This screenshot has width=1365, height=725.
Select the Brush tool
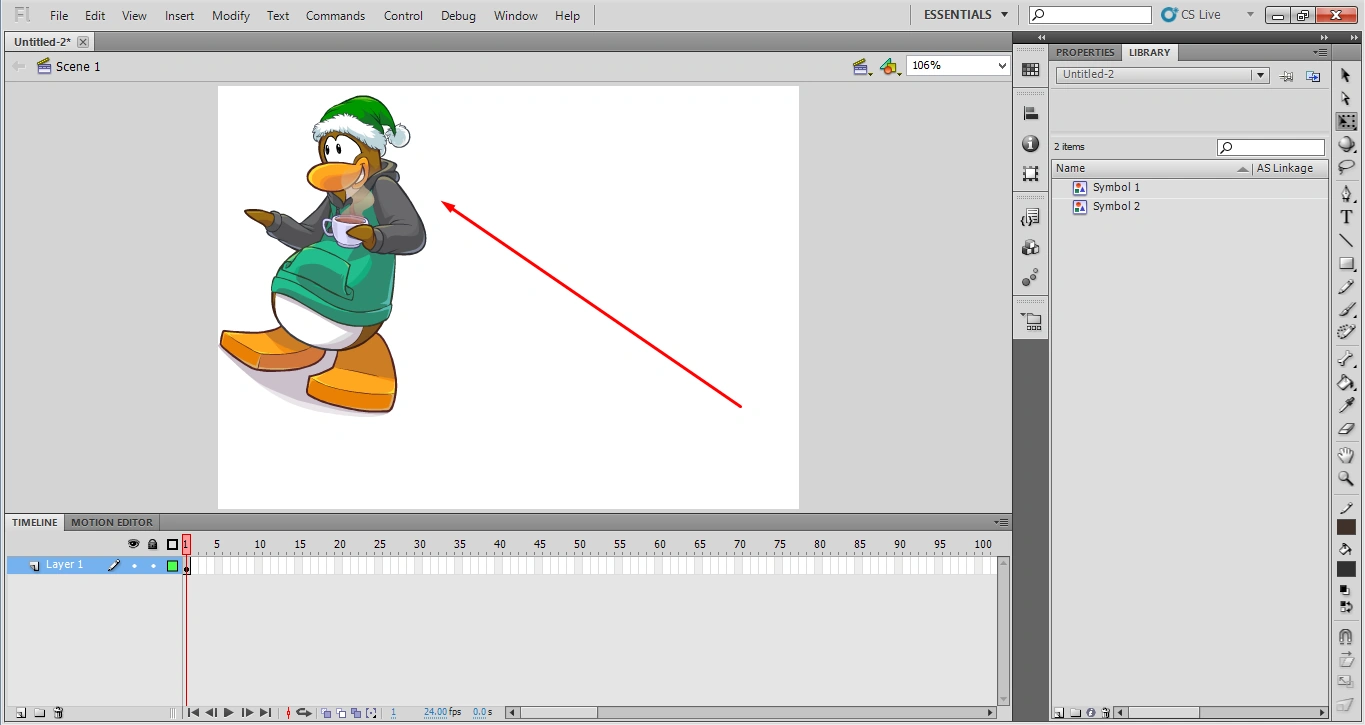click(1346, 310)
